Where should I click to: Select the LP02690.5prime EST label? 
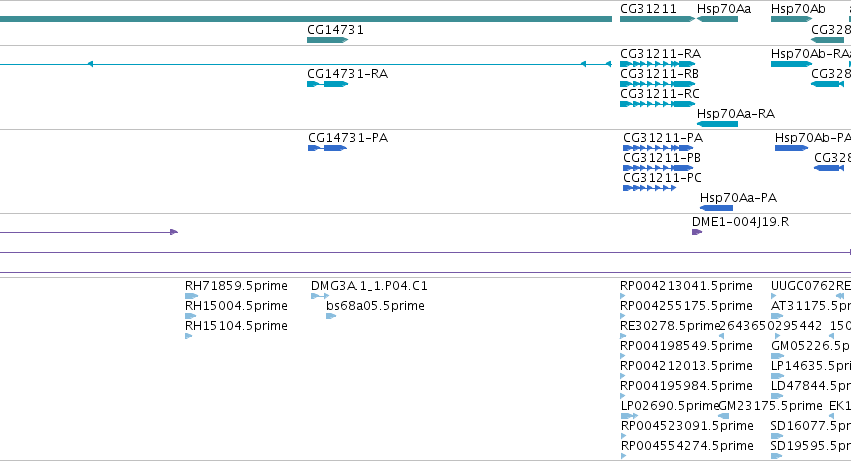pyautogui.click(x=670, y=407)
